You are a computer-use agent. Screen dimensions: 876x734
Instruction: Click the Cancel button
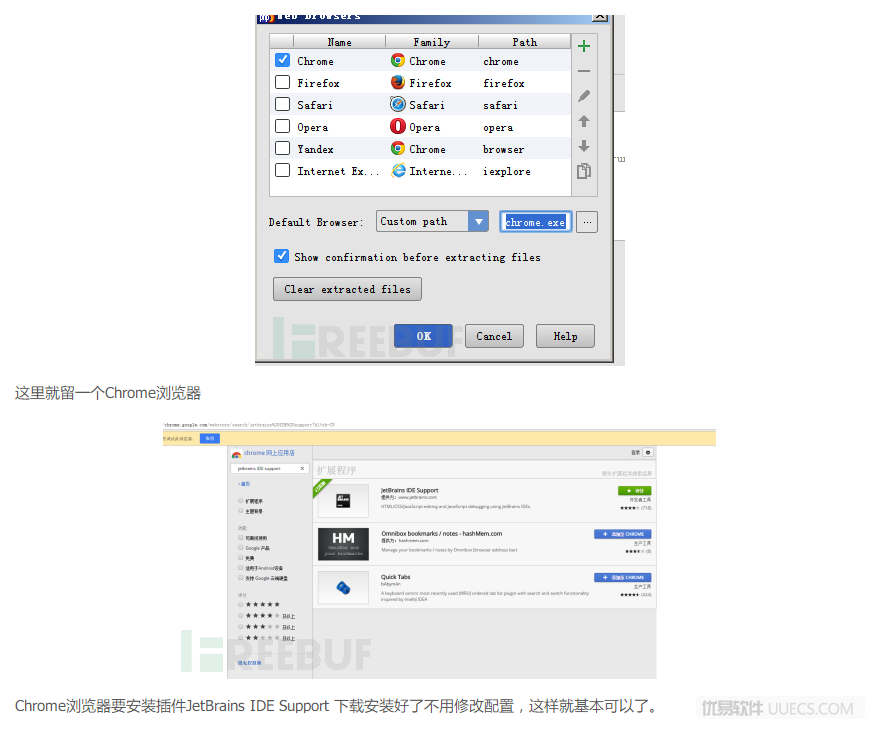pos(494,336)
